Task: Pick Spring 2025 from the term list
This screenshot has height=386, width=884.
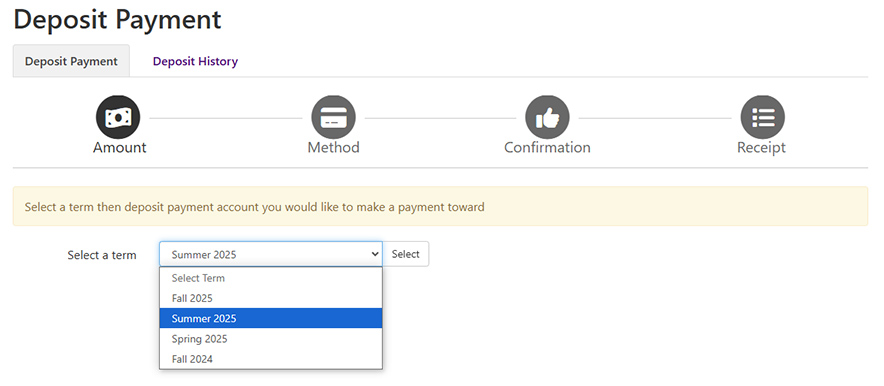Action: click(271, 339)
